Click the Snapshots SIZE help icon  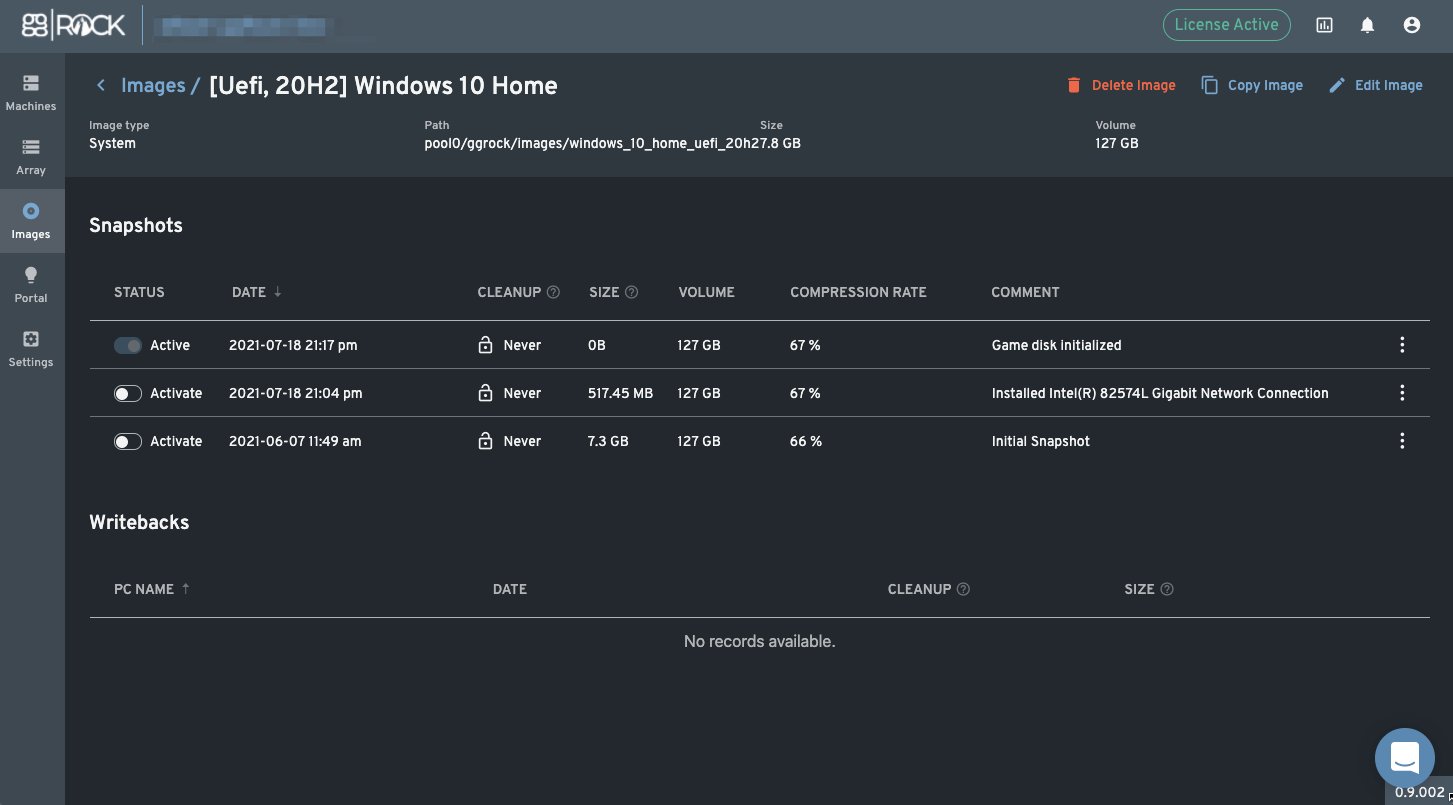pyautogui.click(x=631, y=292)
